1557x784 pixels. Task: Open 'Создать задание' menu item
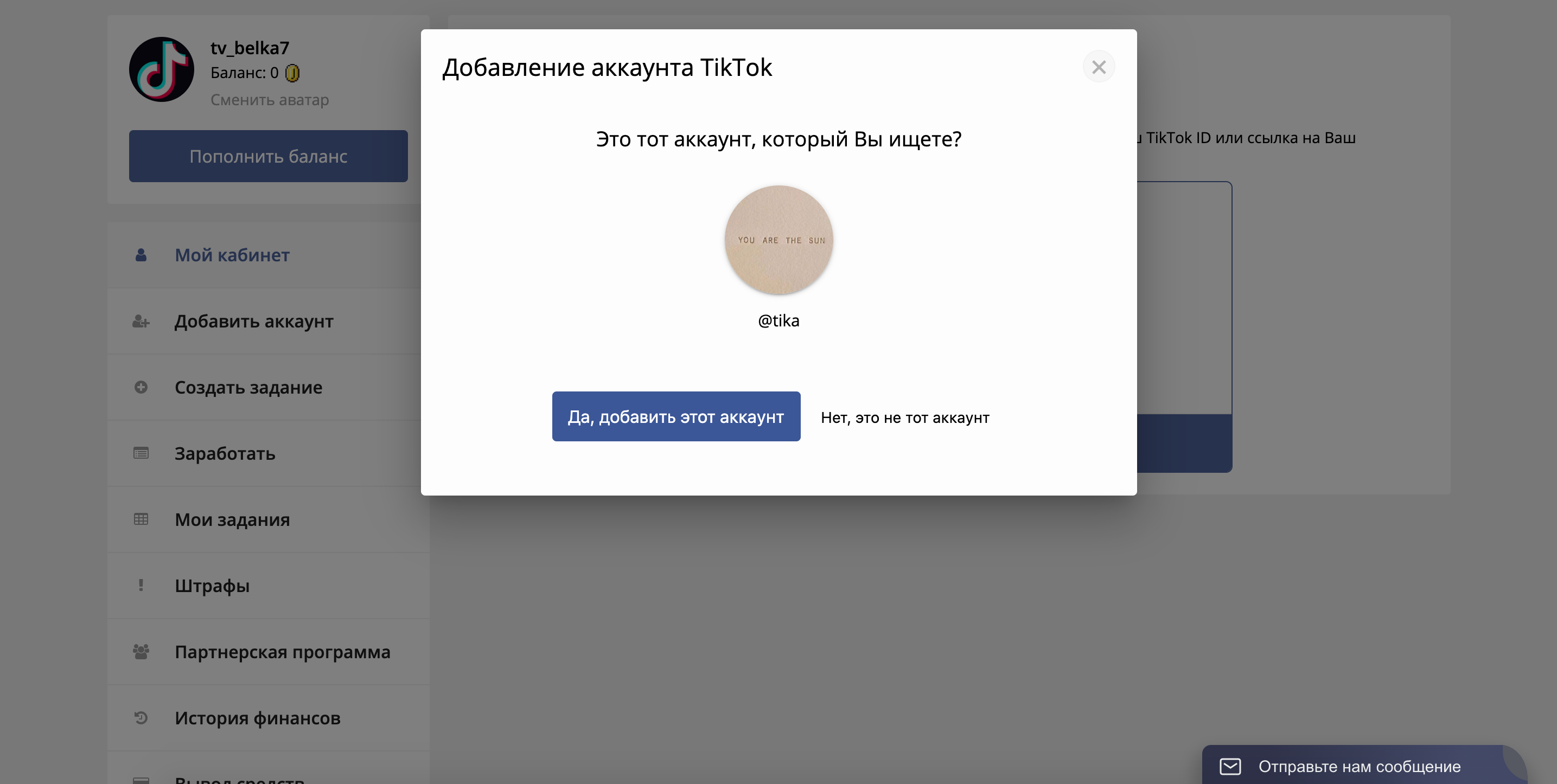point(269,387)
